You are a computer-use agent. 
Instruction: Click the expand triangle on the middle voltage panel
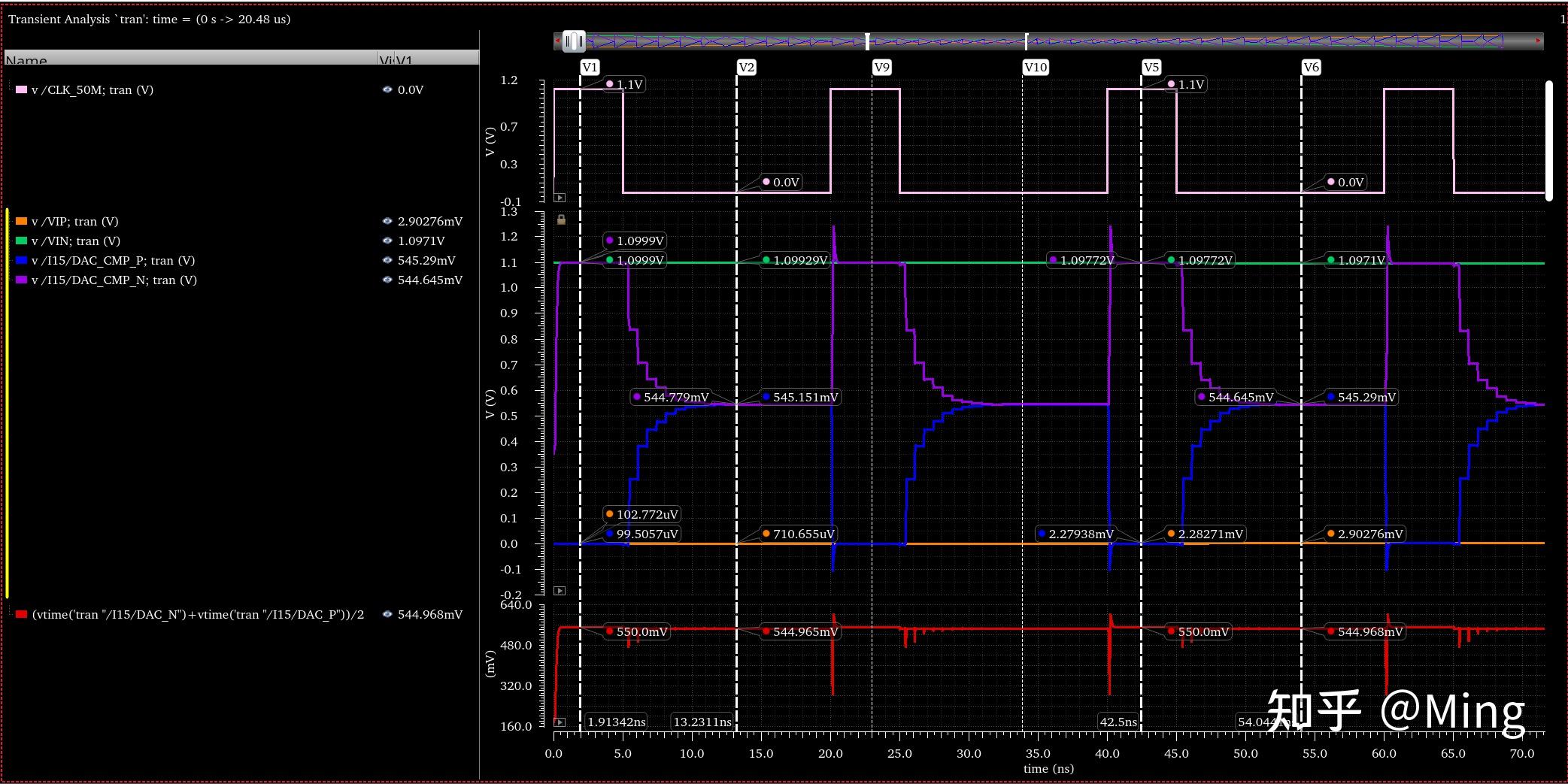pyautogui.click(x=560, y=591)
